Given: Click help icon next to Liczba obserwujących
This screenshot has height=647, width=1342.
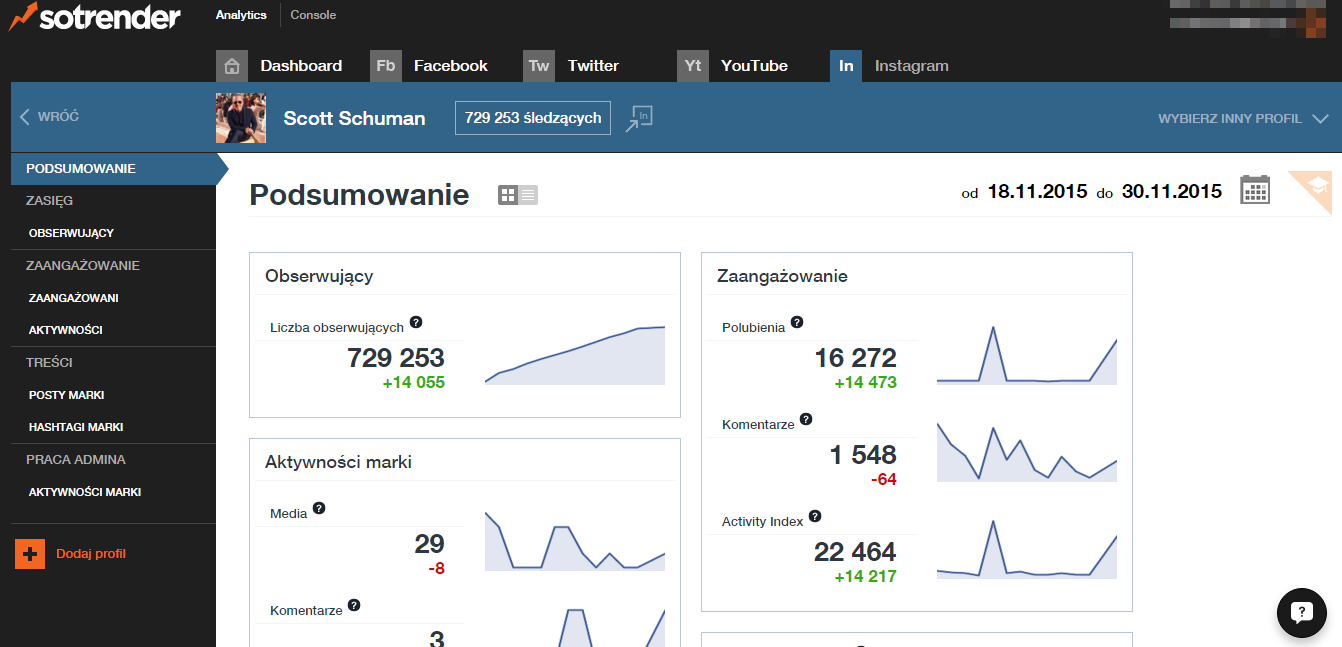Looking at the screenshot, I should pyautogui.click(x=416, y=323).
